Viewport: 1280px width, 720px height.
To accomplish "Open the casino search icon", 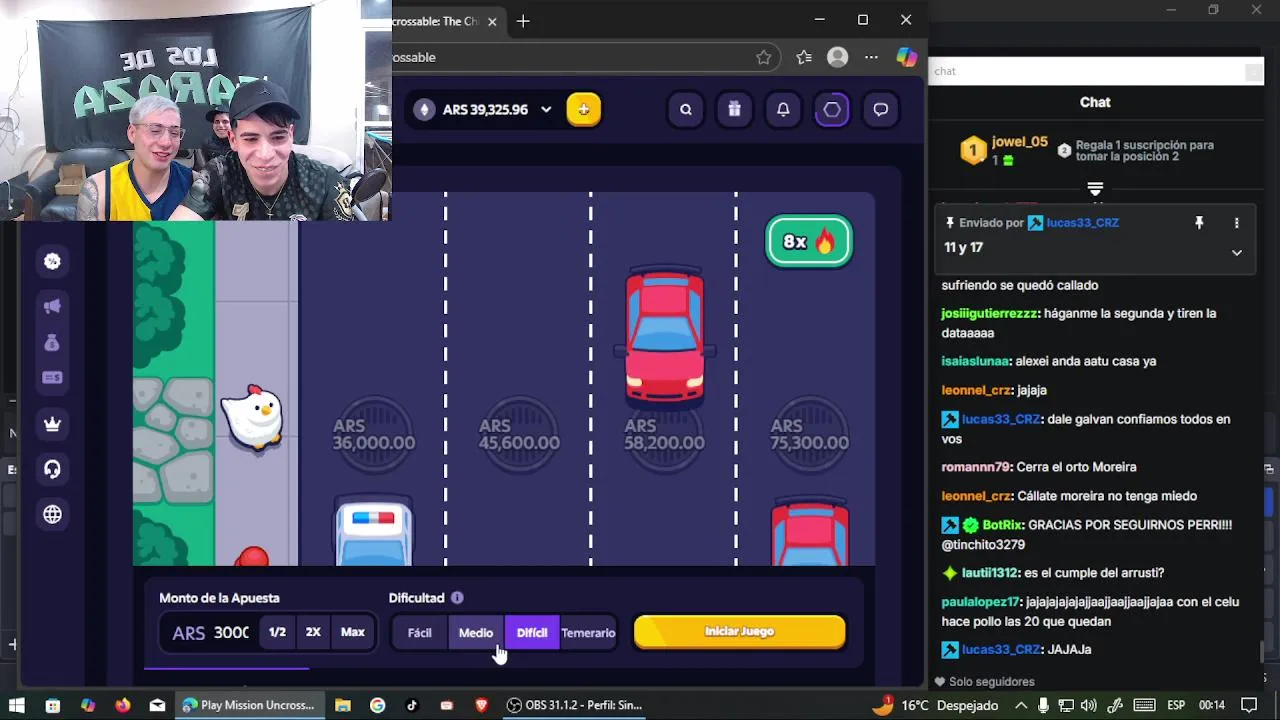I will [686, 110].
